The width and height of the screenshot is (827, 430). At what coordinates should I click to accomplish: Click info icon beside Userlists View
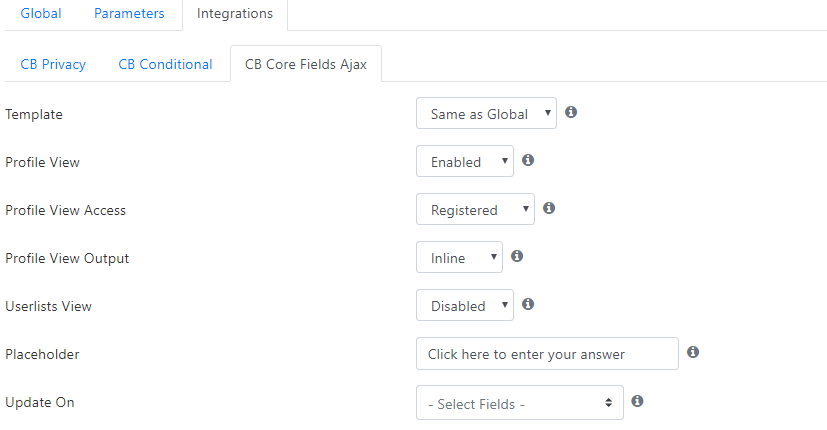coord(528,304)
